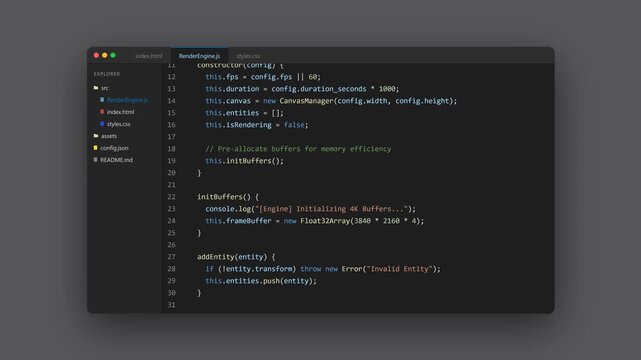
Task: Click the string '[Engine] Initializing 4K Buffers...'
Action: coord(332,209)
